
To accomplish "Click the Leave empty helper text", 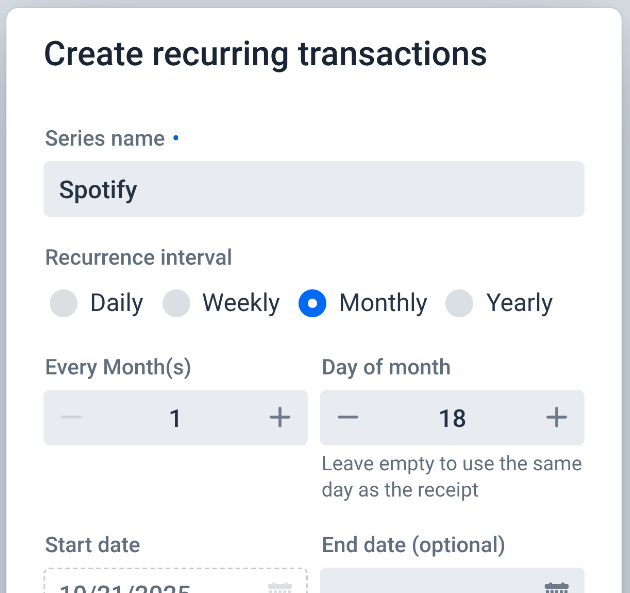I will [x=451, y=477].
